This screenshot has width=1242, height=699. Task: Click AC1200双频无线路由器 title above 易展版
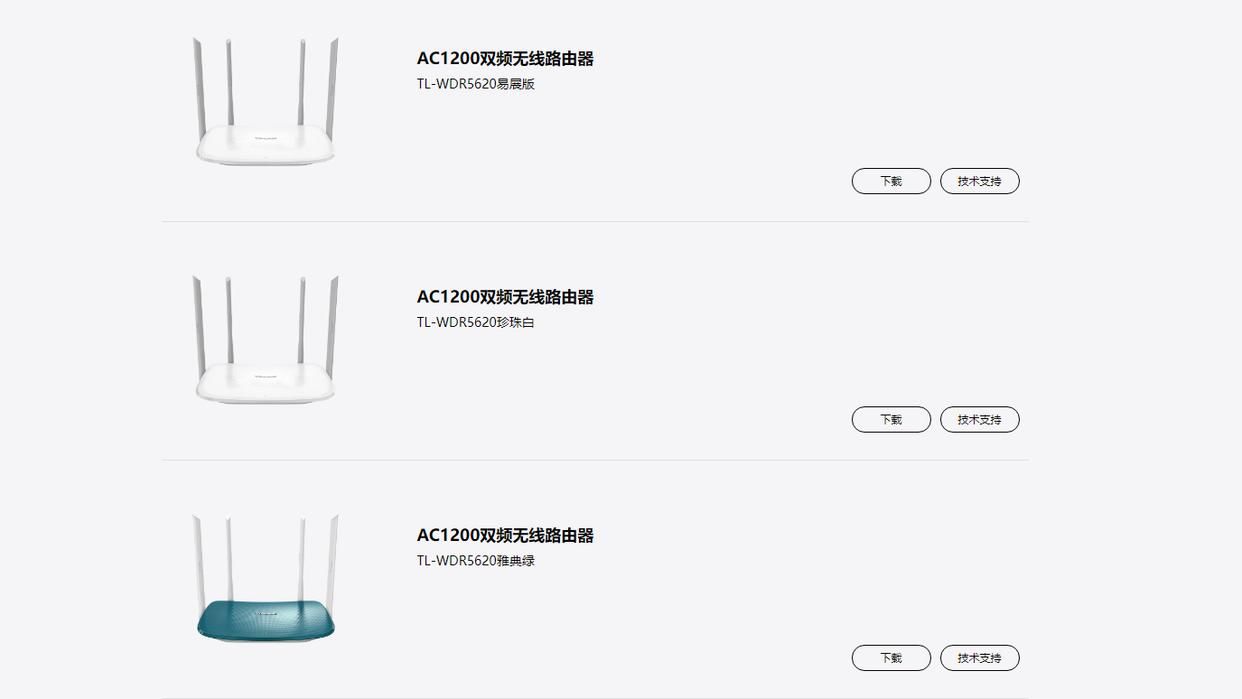point(505,59)
